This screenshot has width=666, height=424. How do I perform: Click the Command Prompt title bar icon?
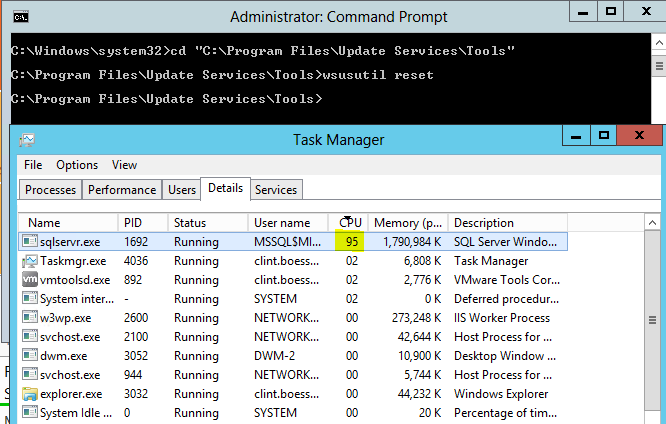[21, 17]
